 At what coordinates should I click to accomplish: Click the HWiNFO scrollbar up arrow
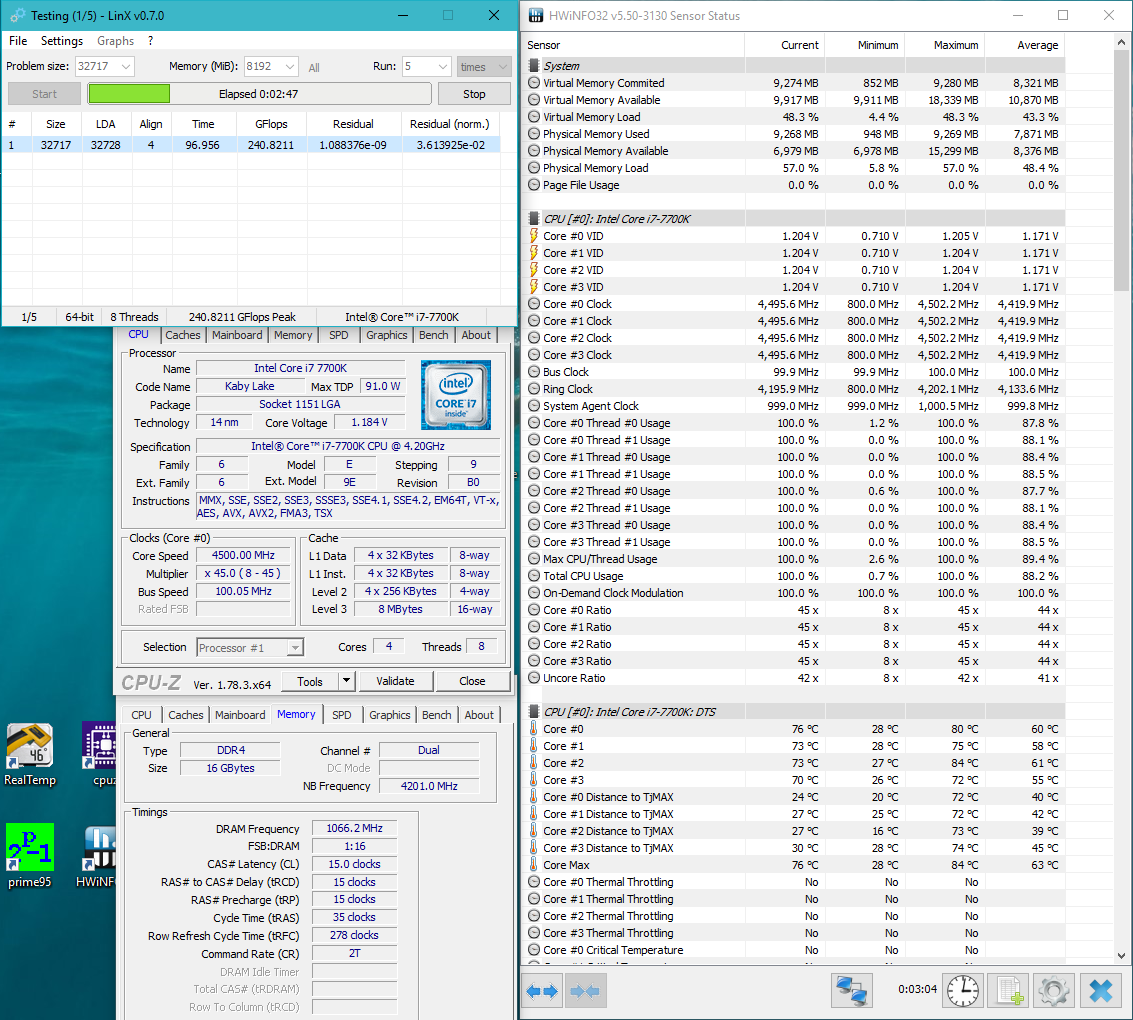[1121, 41]
